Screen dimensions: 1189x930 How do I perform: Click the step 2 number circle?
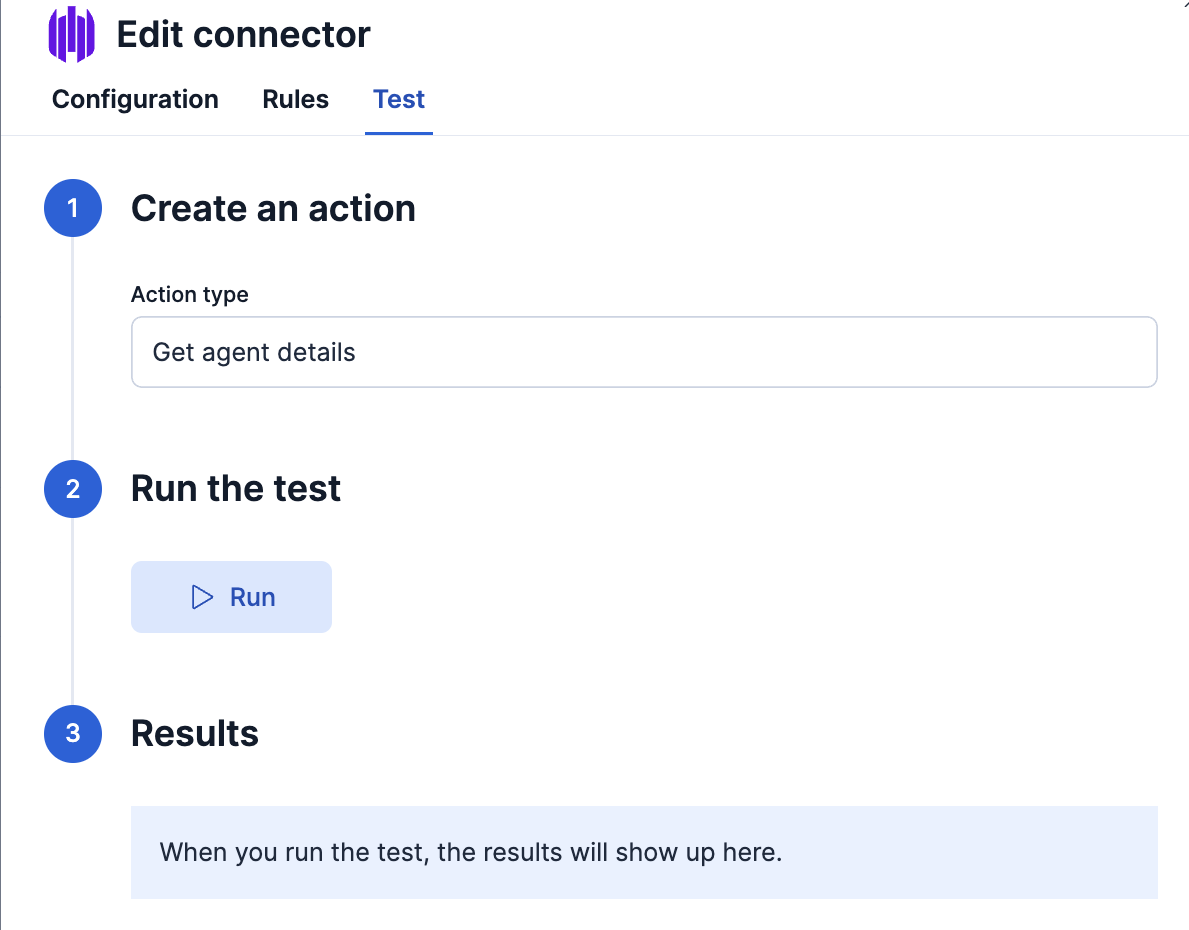72,489
